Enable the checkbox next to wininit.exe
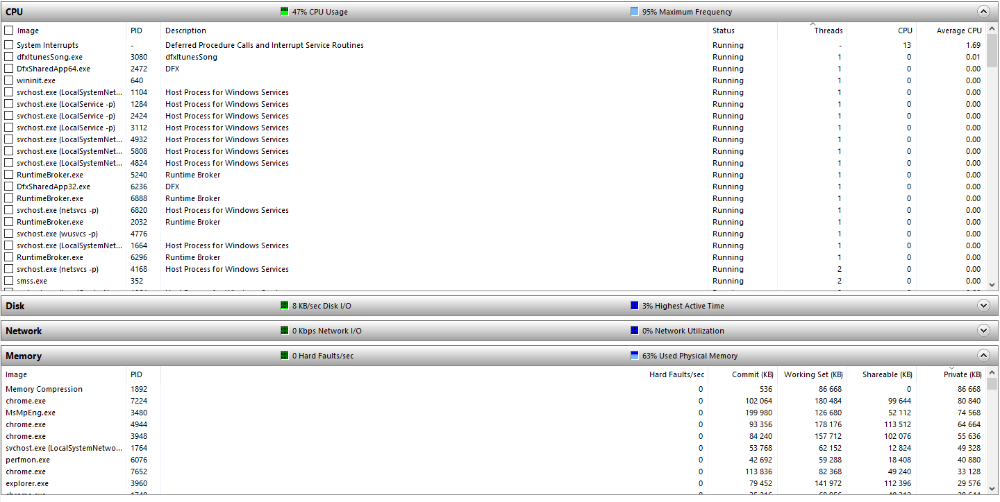Viewport: 1000px width, 502px height. tap(8, 80)
